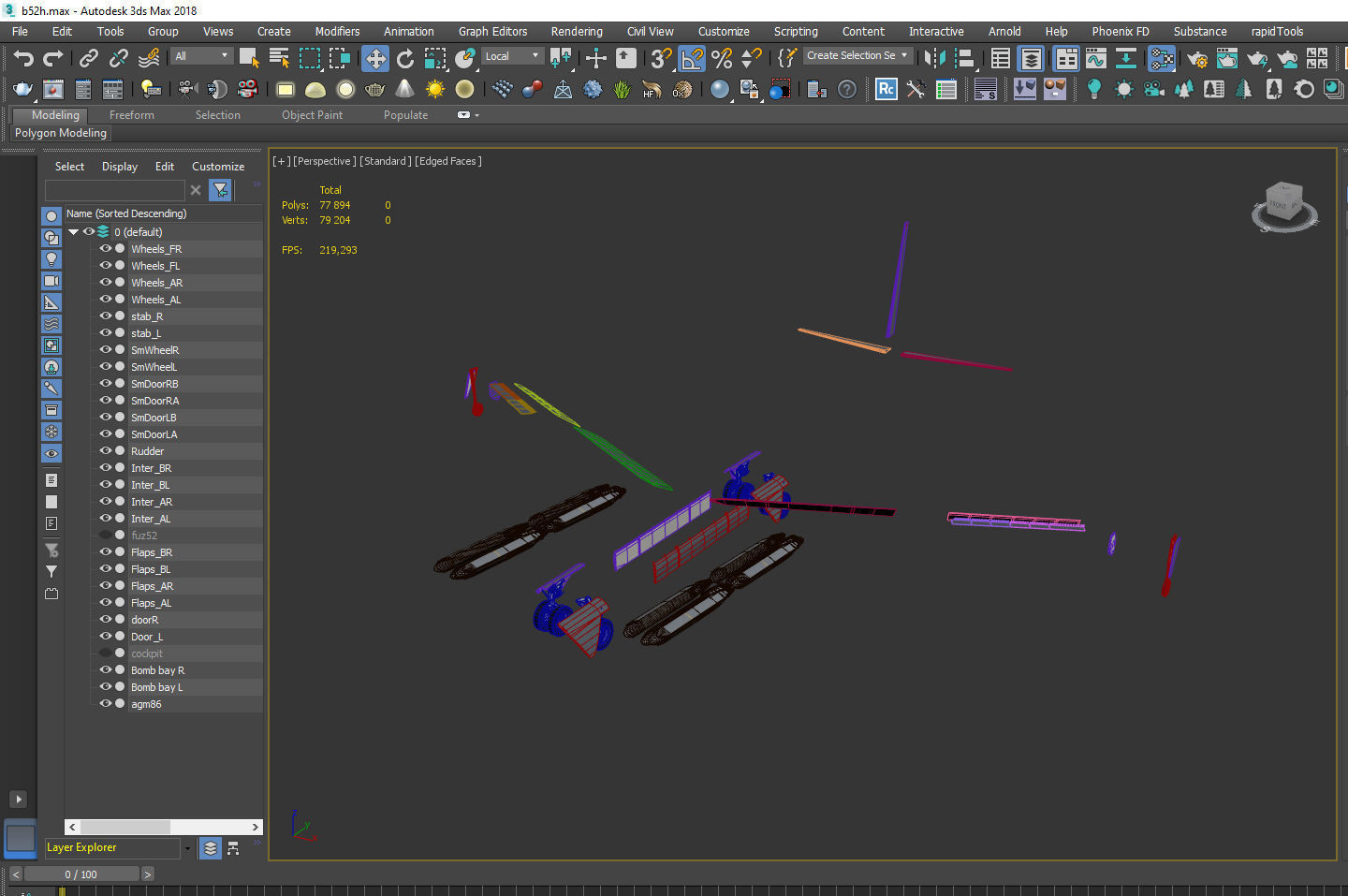1348x896 pixels.
Task: Open the Curve Editor
Action: coord(1095,58)
